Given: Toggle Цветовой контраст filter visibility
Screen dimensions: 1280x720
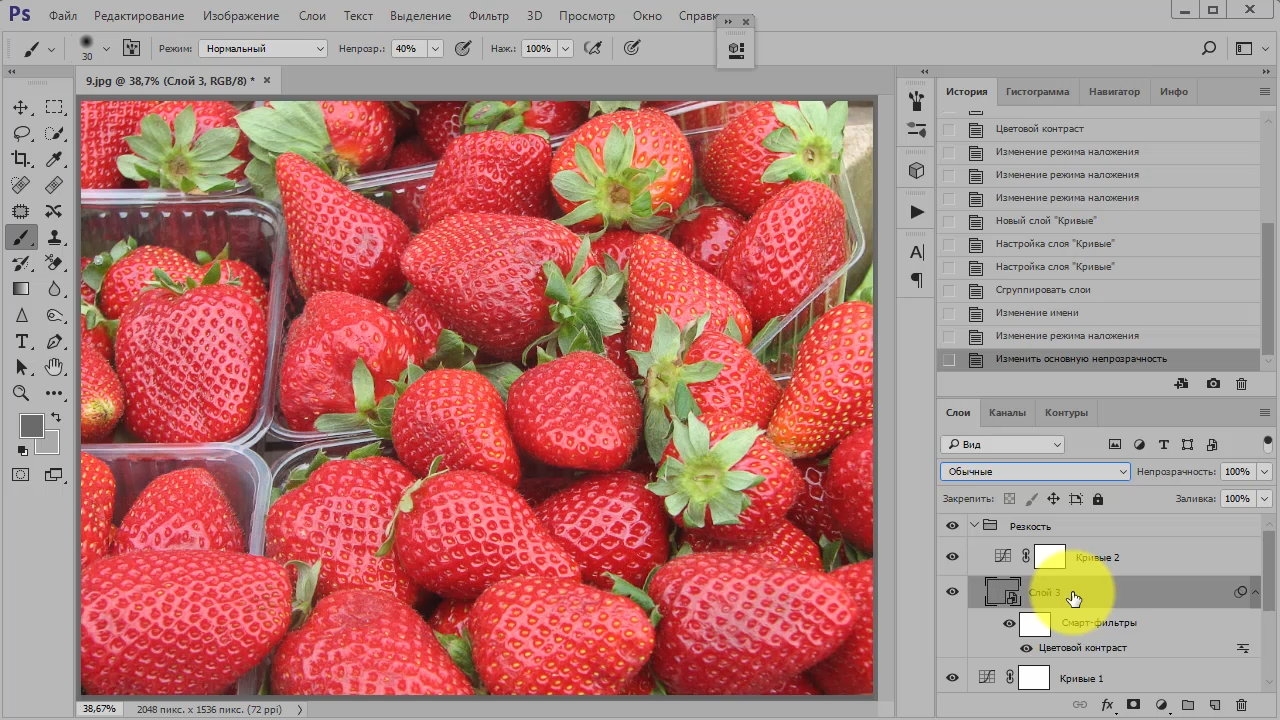Looking at the screenshot, I should (1027, 648).
